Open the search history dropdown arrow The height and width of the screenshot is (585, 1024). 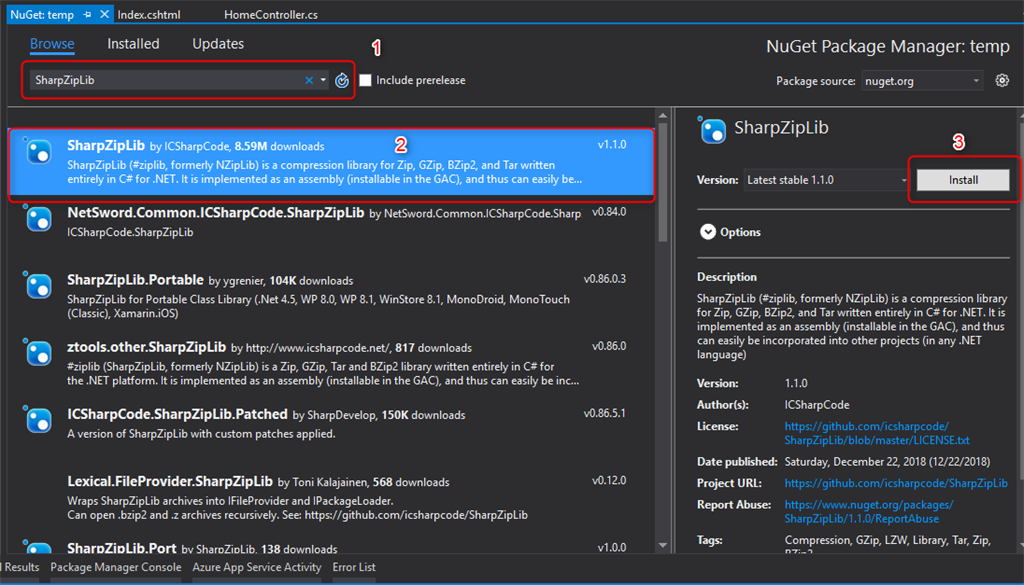[x=324, y=80]
